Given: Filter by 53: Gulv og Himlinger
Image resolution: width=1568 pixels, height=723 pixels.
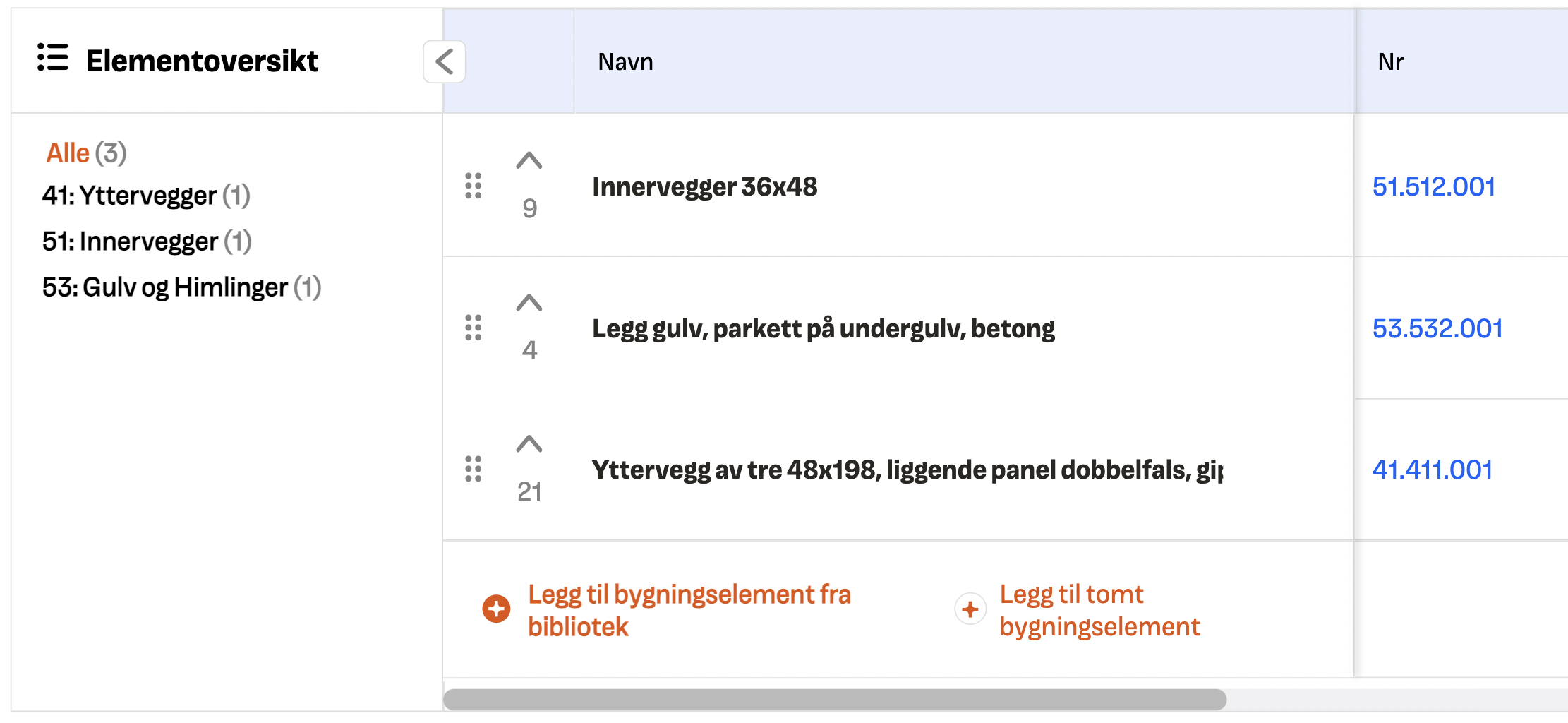Looking at the screenshot, I should click(x=181, y=287).
